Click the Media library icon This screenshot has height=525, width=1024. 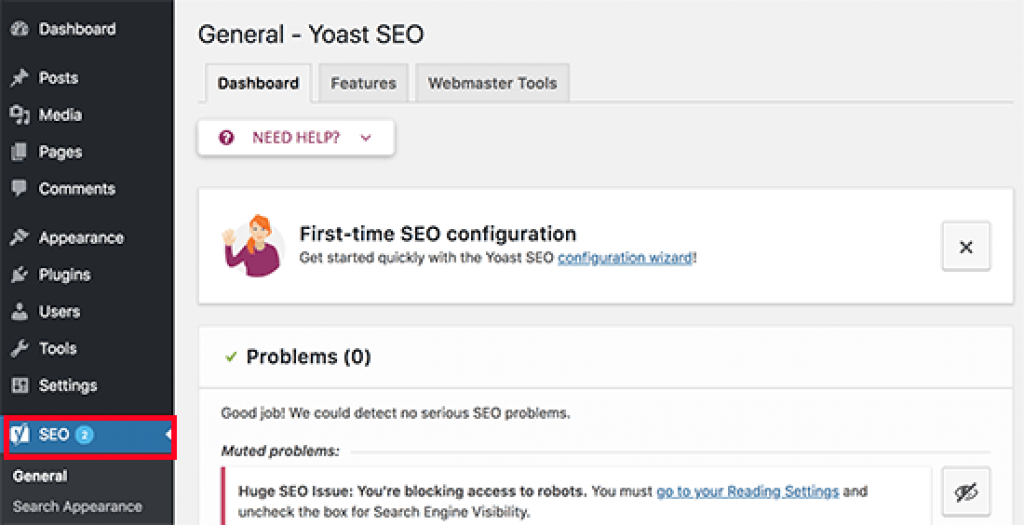(19, 115)
